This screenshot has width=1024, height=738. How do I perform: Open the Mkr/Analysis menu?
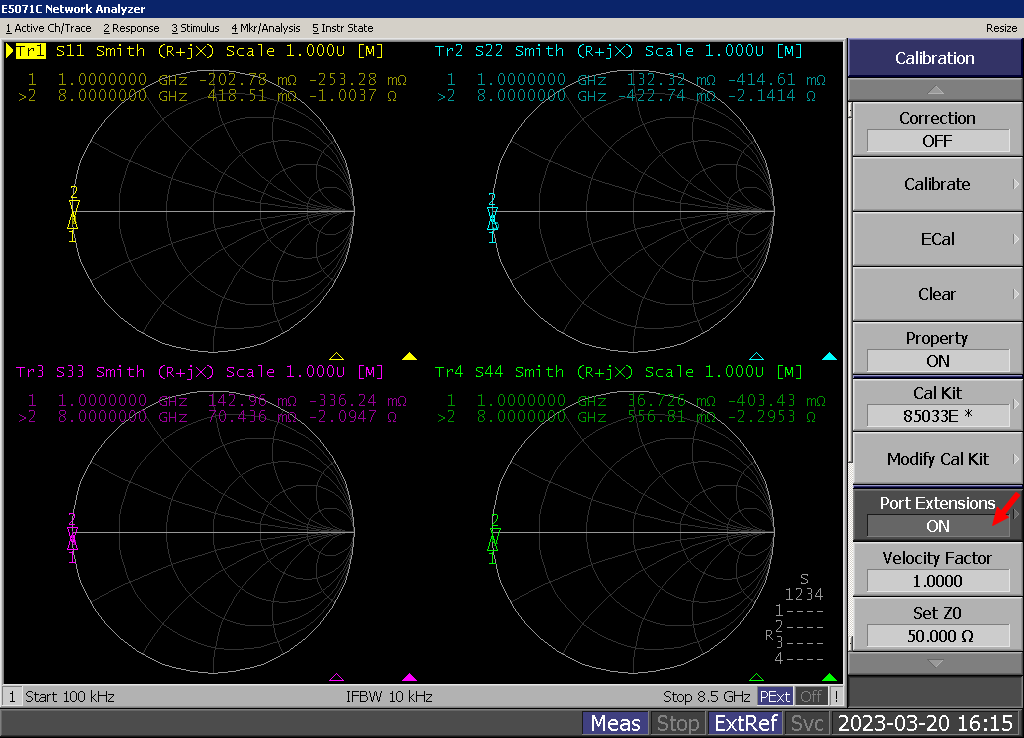[x=266, y=28]
